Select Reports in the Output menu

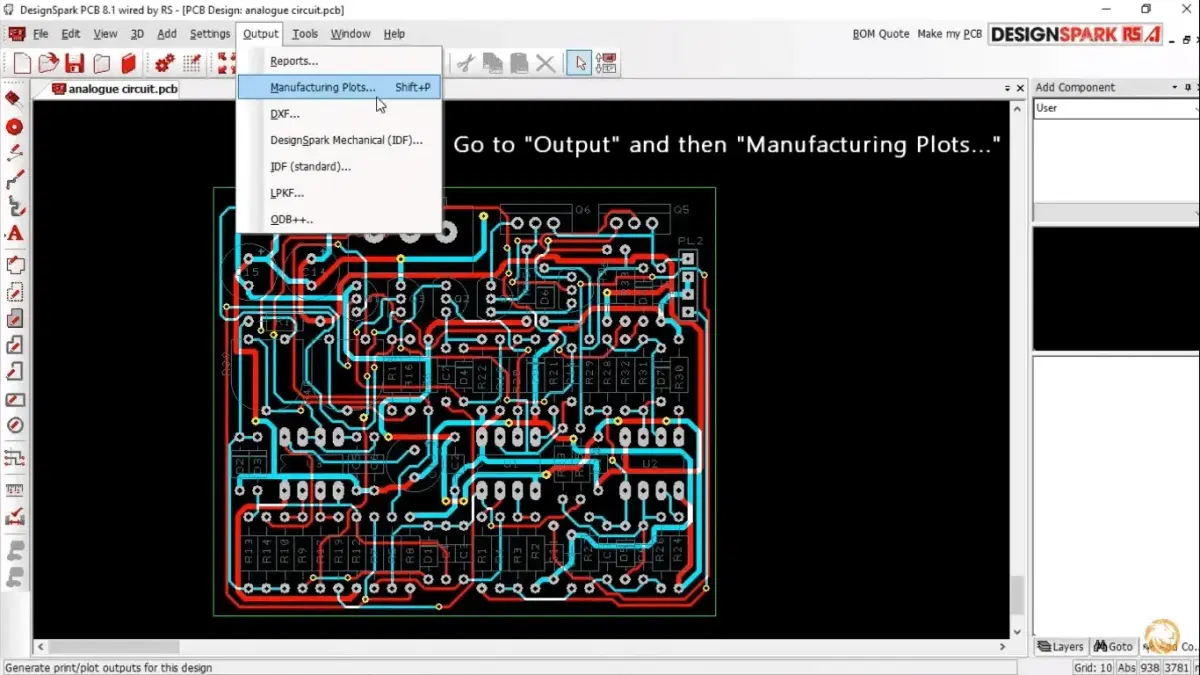tap(294, 61)
